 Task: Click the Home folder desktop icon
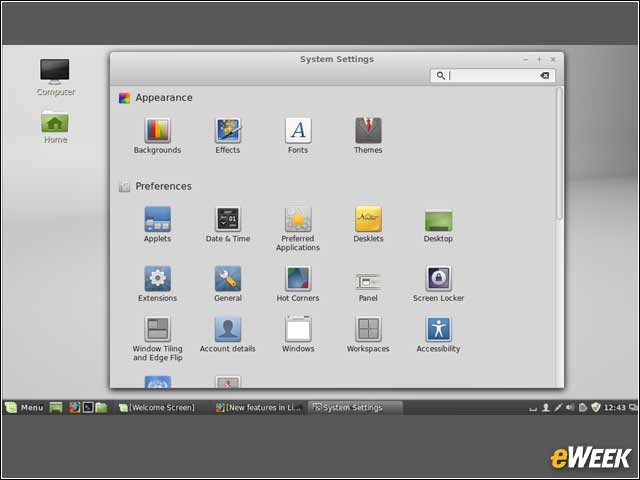[x=55, y=127]
